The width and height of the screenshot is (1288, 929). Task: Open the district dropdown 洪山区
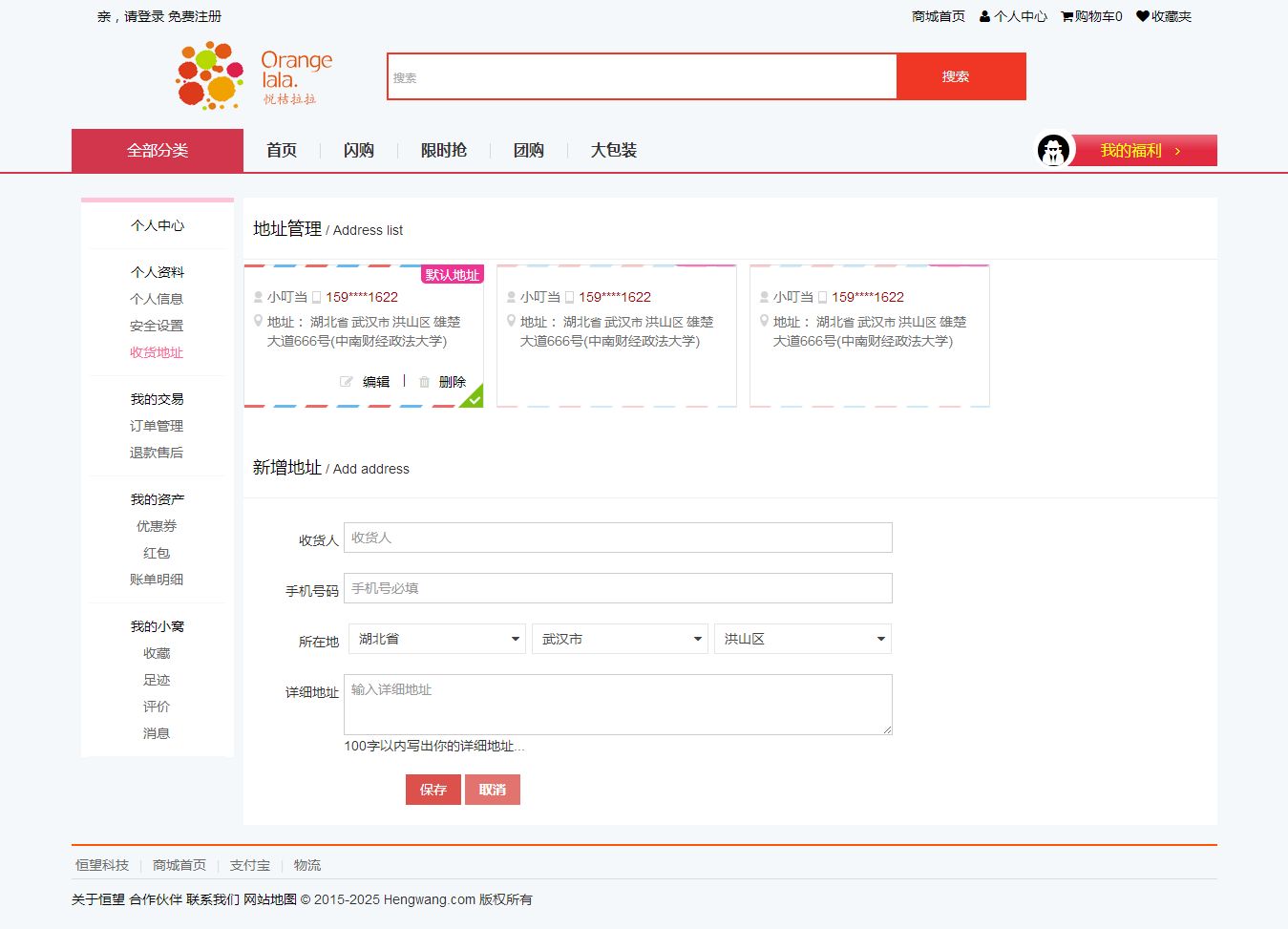tap(803, 639)
